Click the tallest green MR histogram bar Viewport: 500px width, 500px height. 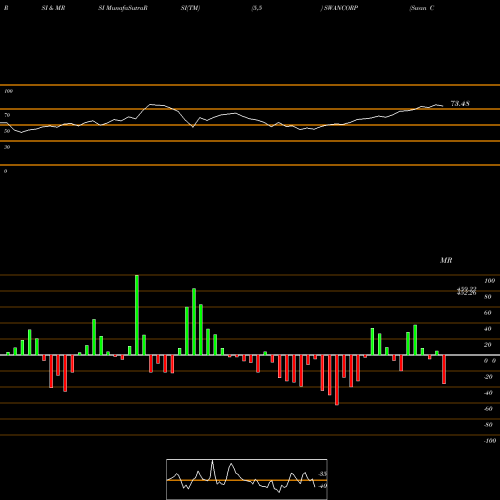coord(137,315)
